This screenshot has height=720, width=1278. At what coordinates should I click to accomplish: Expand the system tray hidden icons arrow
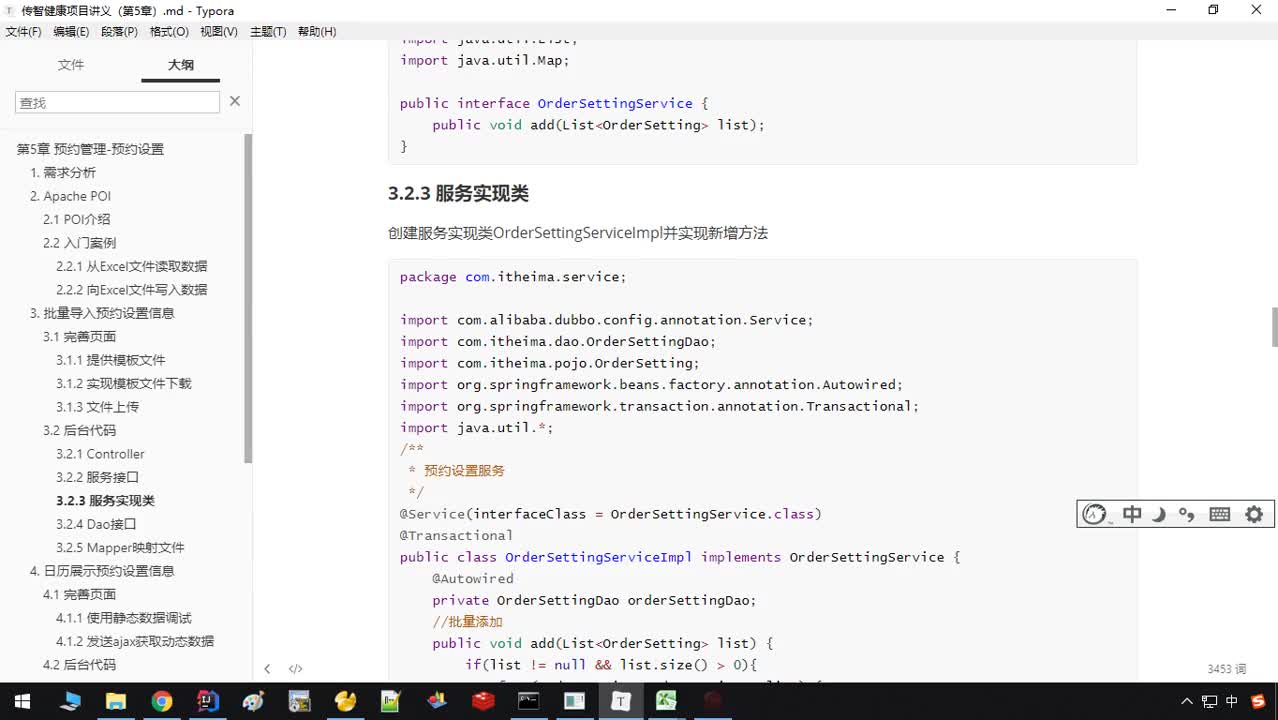(x=1187, y=701)
